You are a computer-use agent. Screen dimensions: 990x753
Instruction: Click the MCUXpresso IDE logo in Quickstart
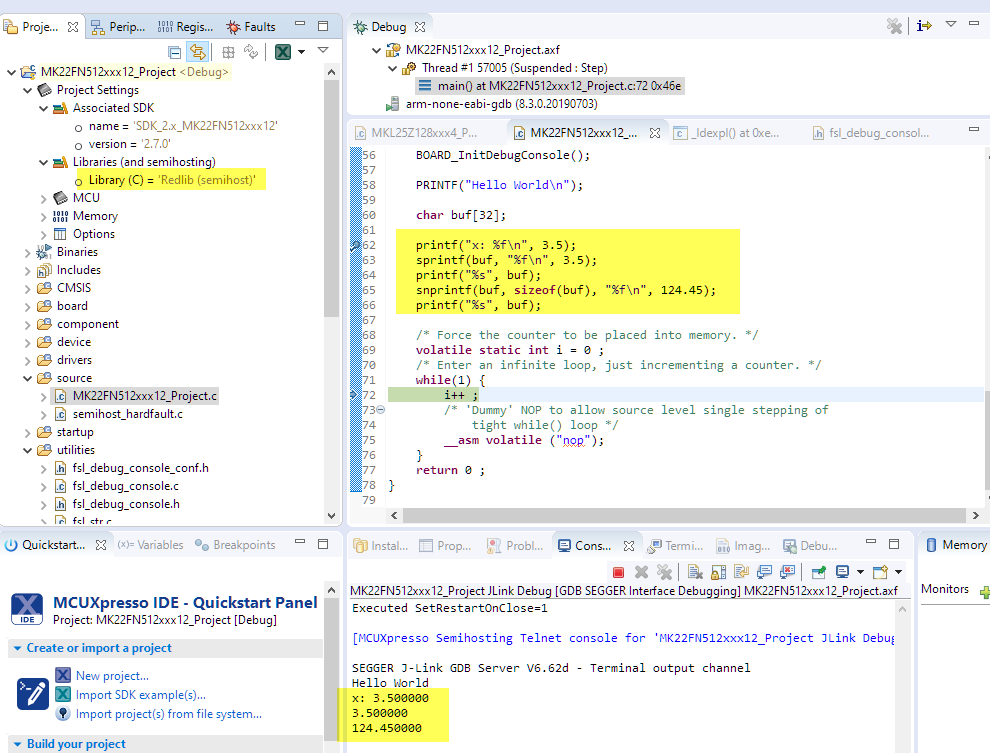click(x=27, y=609)
